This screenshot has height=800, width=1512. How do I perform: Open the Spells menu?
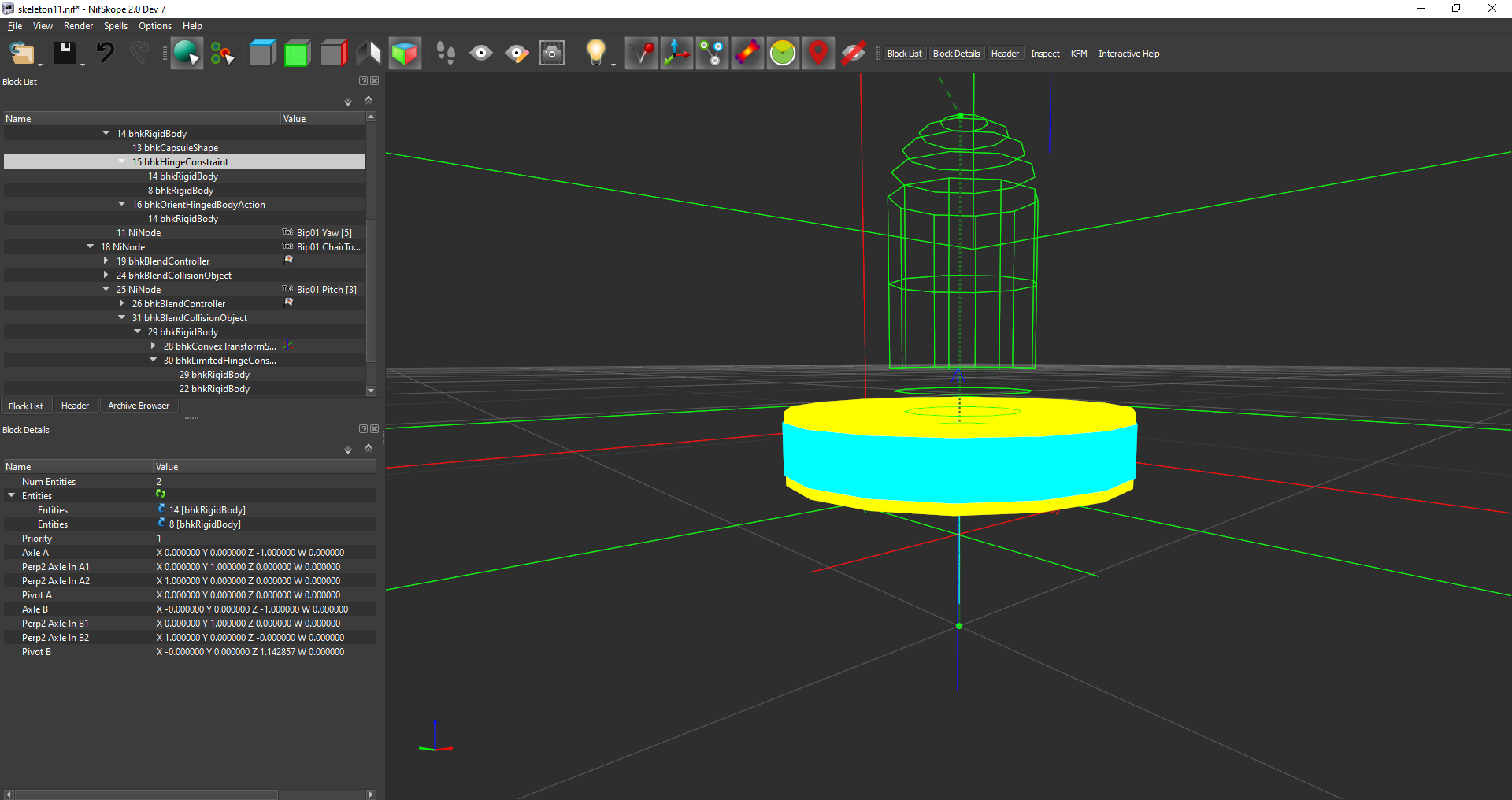tap(116, 26)
